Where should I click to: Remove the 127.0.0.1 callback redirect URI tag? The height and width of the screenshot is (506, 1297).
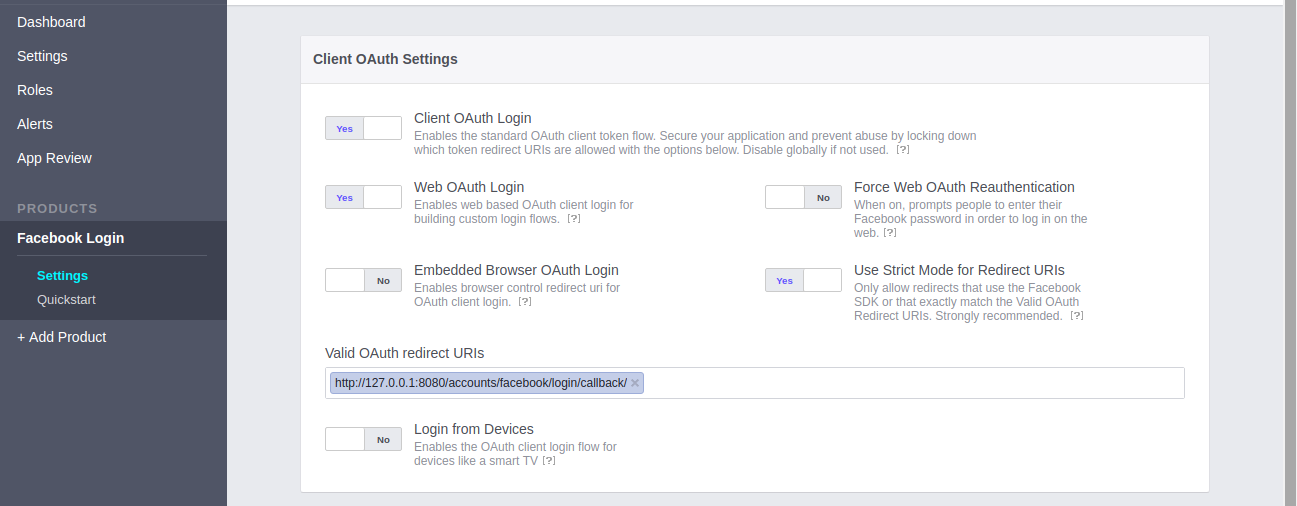635,383
